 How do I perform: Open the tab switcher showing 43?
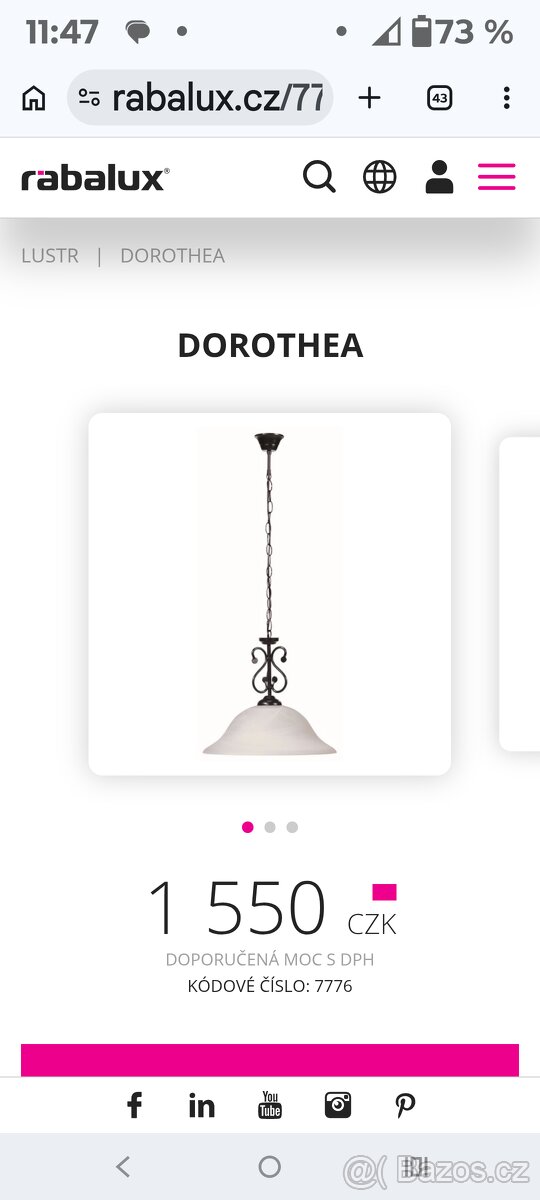click(439, 98)
